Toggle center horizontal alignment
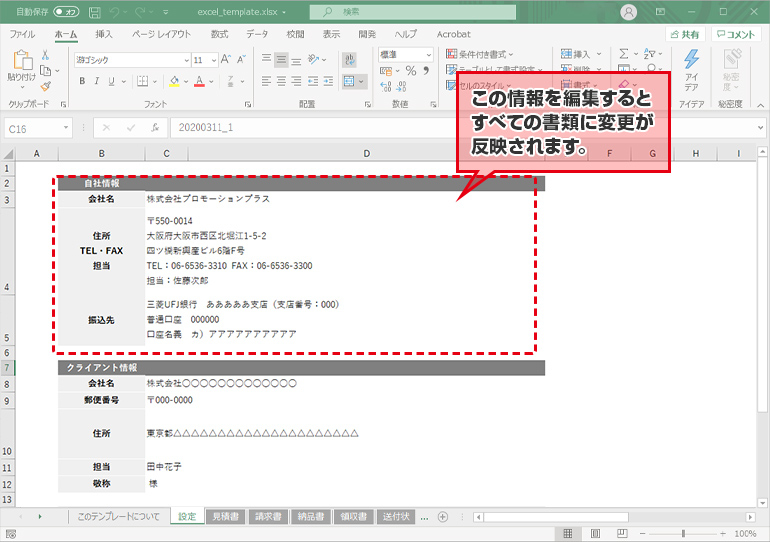 [x=281, y=81]
